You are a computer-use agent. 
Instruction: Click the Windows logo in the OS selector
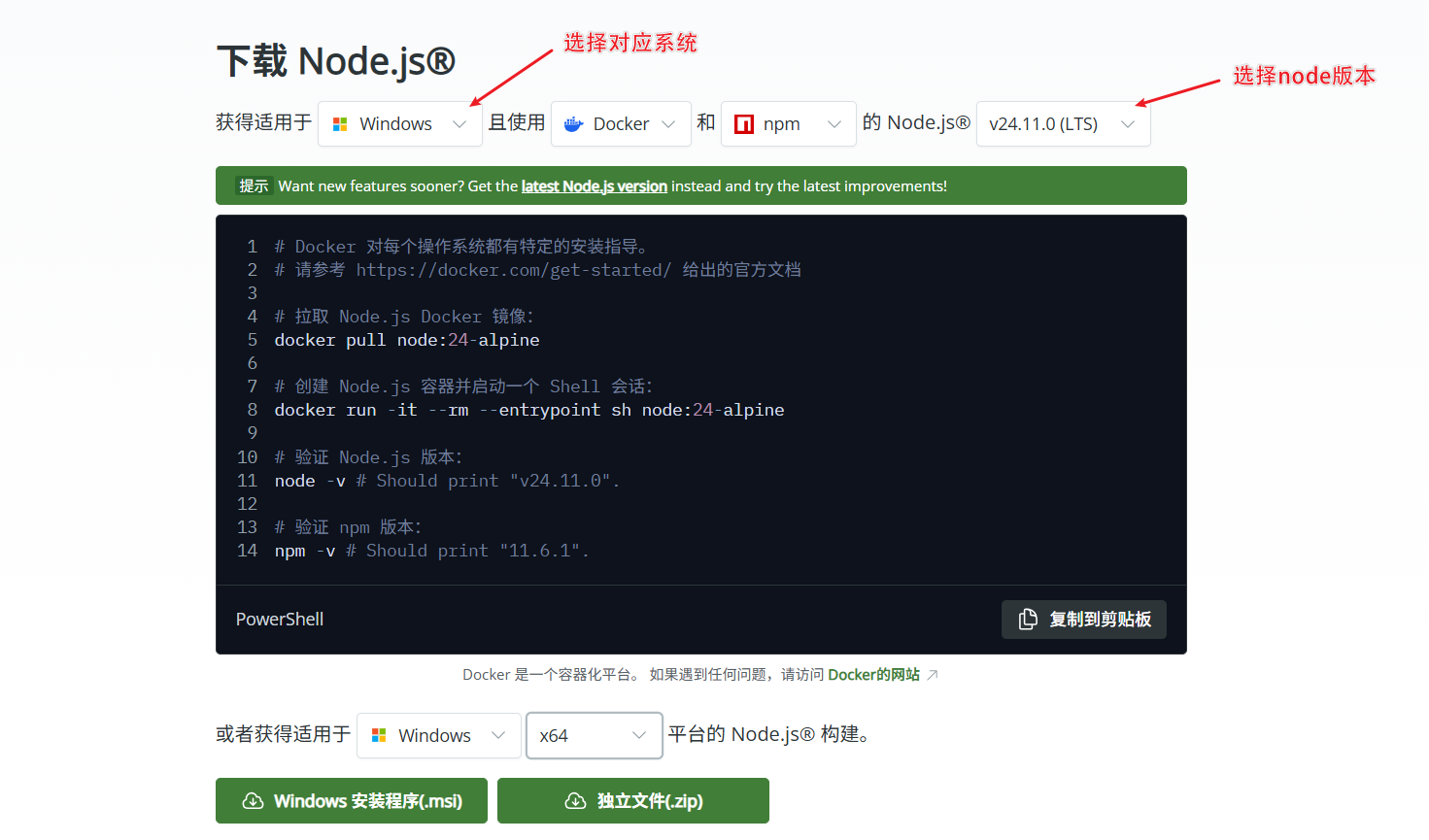342,123
